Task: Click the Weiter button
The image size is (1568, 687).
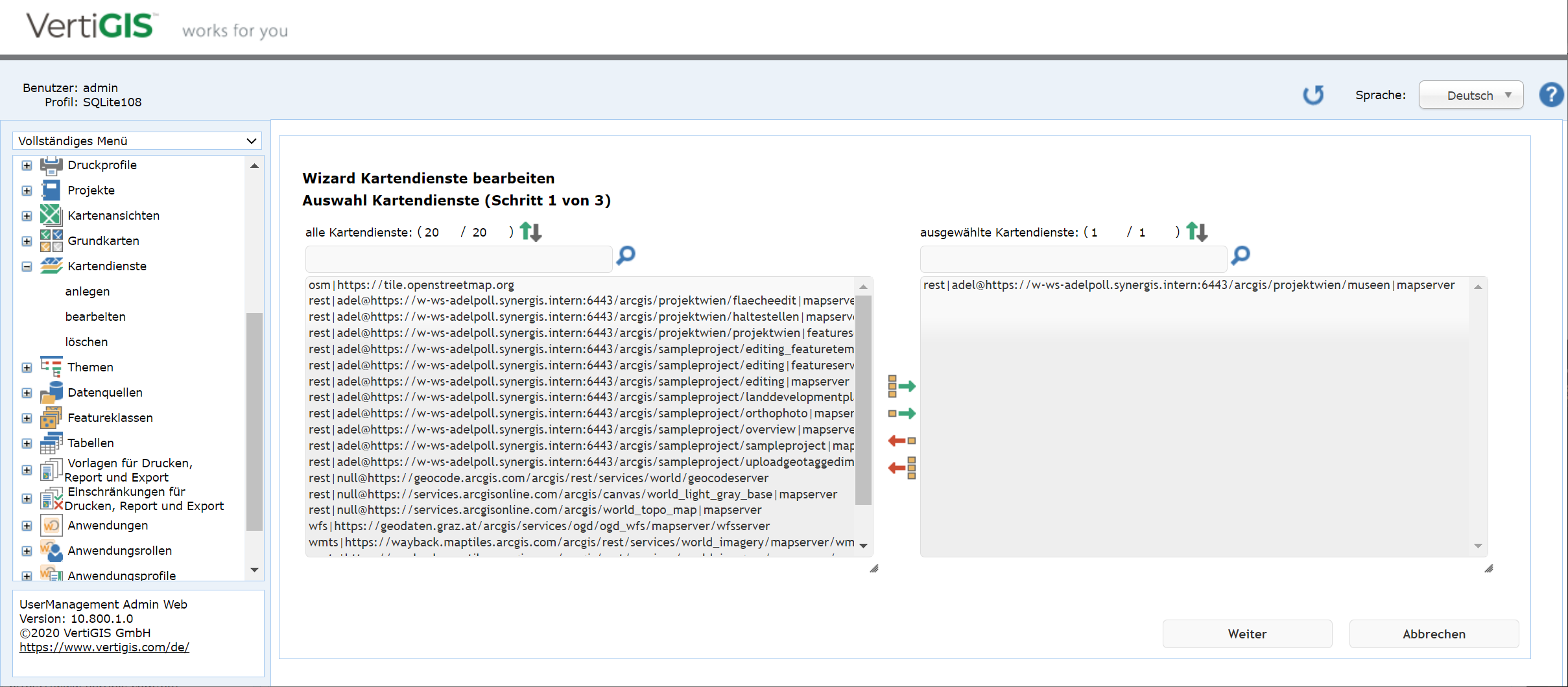Action: (1246, 634)
